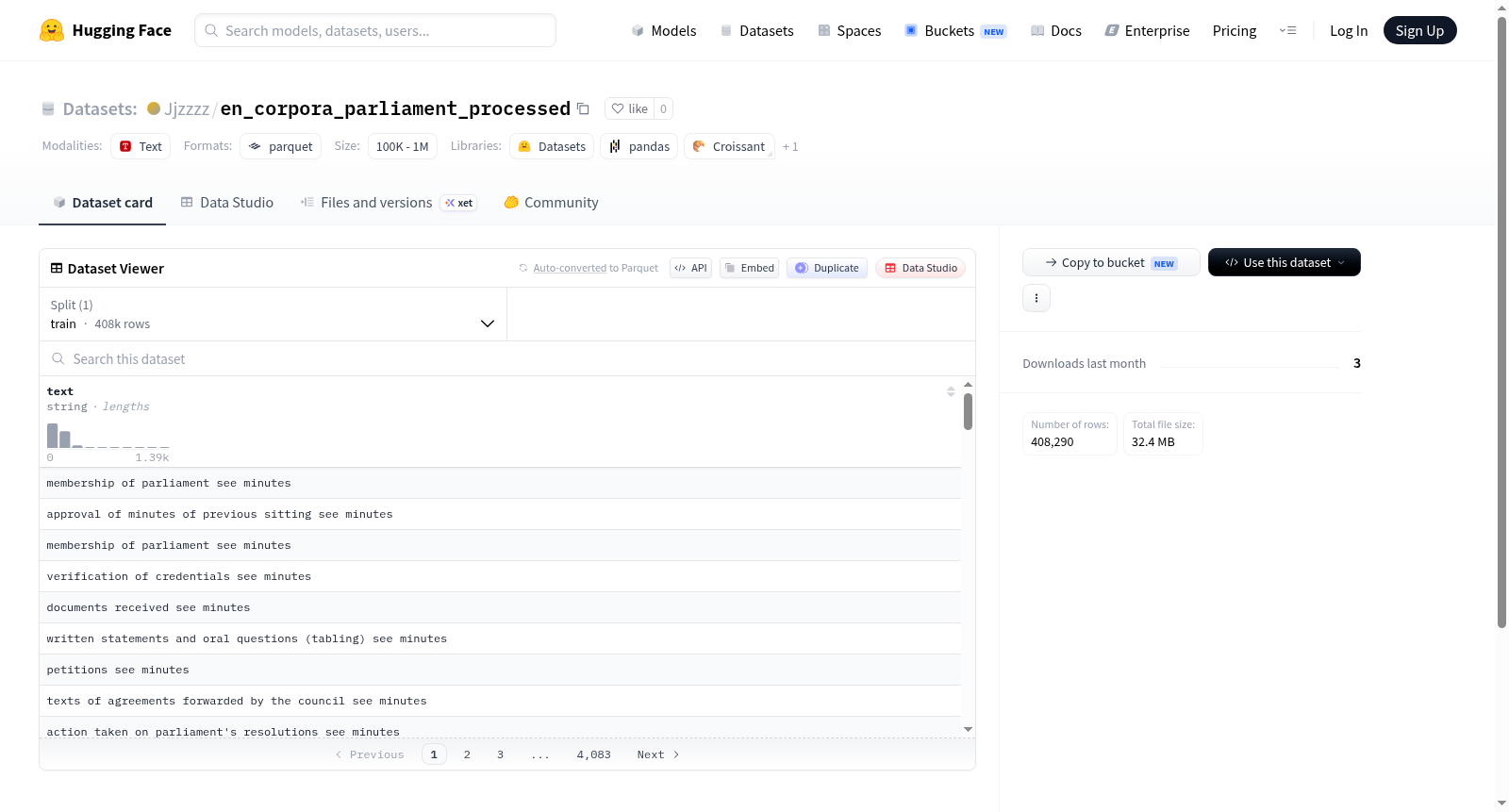This screenshot has height=812, width=1509.
Task: Click the Dataset Viewer table icon
Action: coord(57,269)
